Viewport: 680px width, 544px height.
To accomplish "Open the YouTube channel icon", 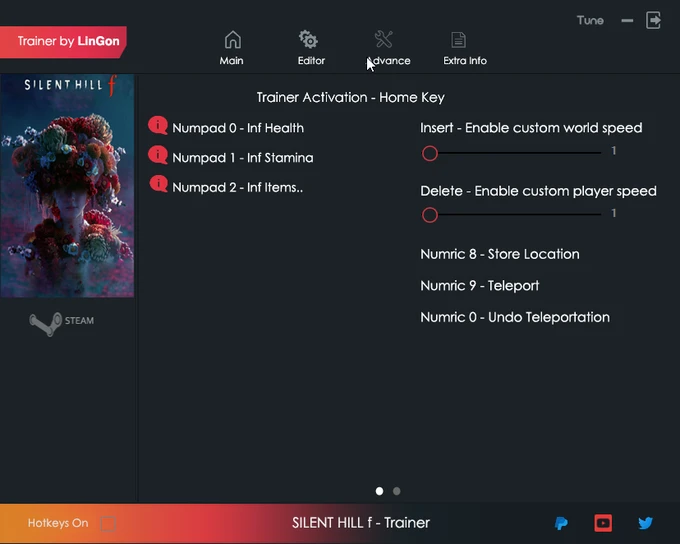I will (603, 523).
